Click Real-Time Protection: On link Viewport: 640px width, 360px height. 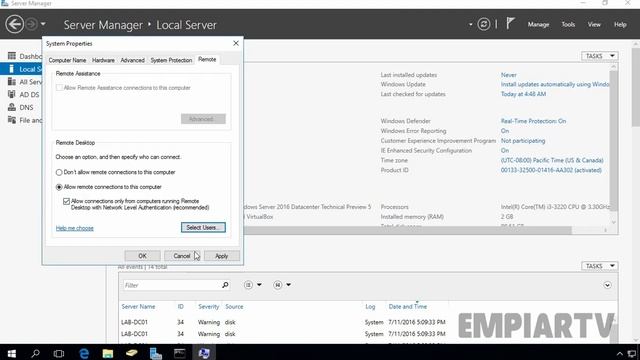pyautogui.click(x=533, y=121)
